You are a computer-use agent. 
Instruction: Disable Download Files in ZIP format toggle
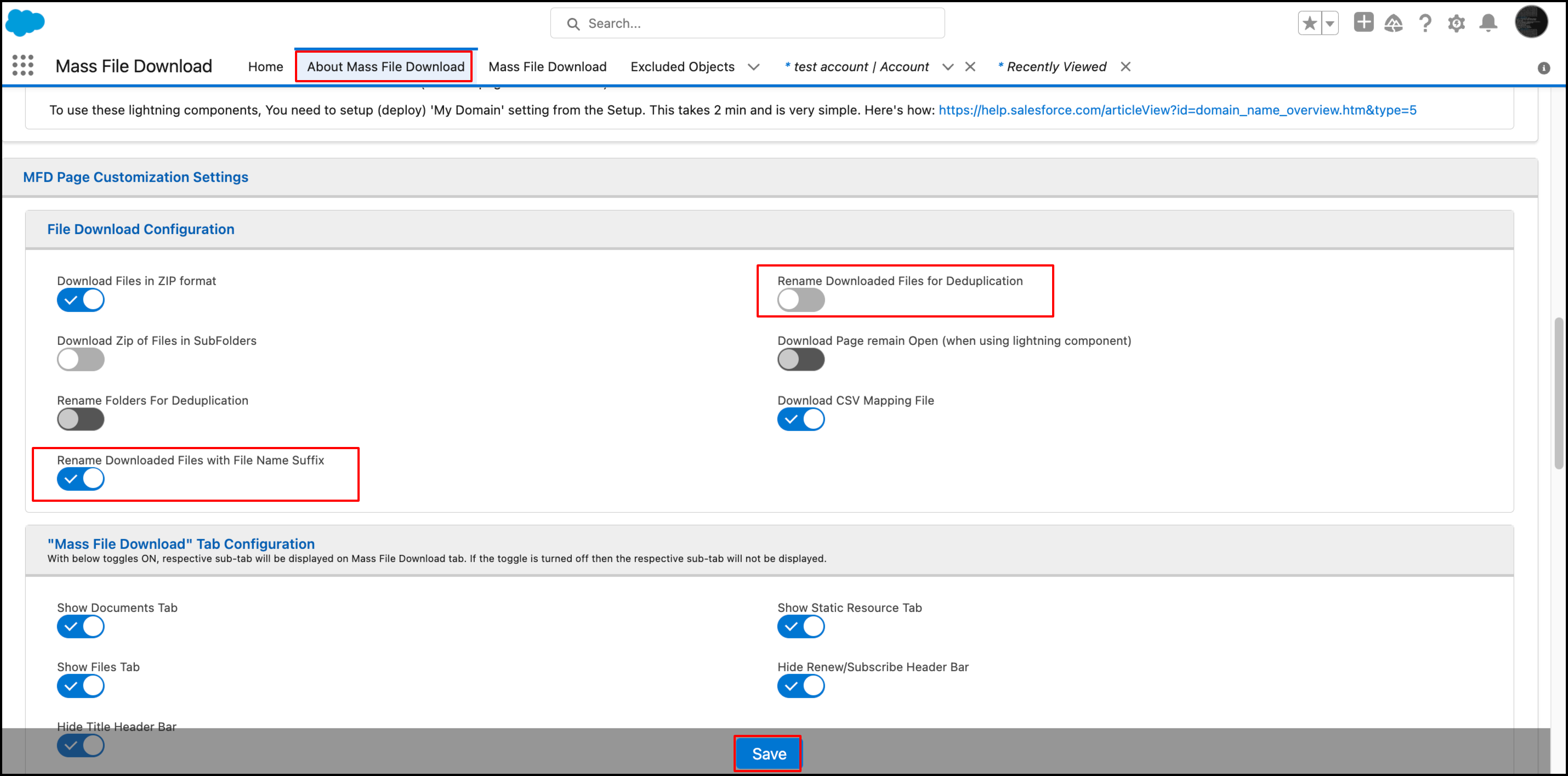coord(81,301)
